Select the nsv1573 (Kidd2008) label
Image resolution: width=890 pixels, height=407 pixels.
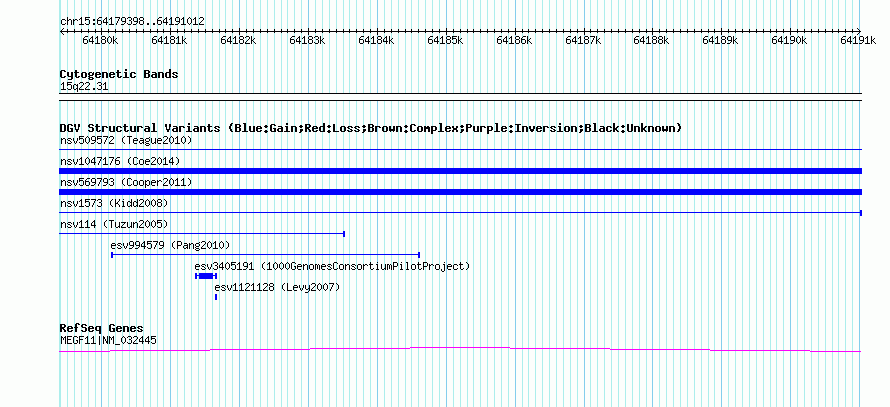(x=114, y=203)
